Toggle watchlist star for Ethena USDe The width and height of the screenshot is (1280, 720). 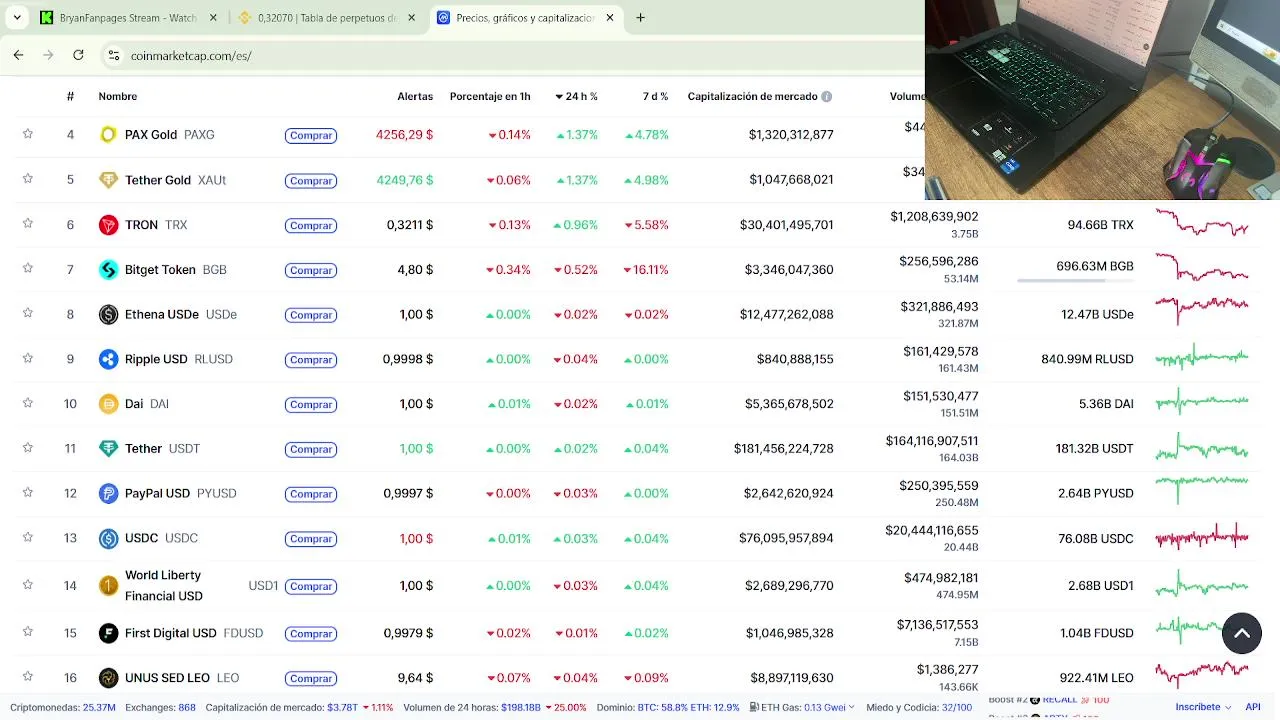[28, 313]
